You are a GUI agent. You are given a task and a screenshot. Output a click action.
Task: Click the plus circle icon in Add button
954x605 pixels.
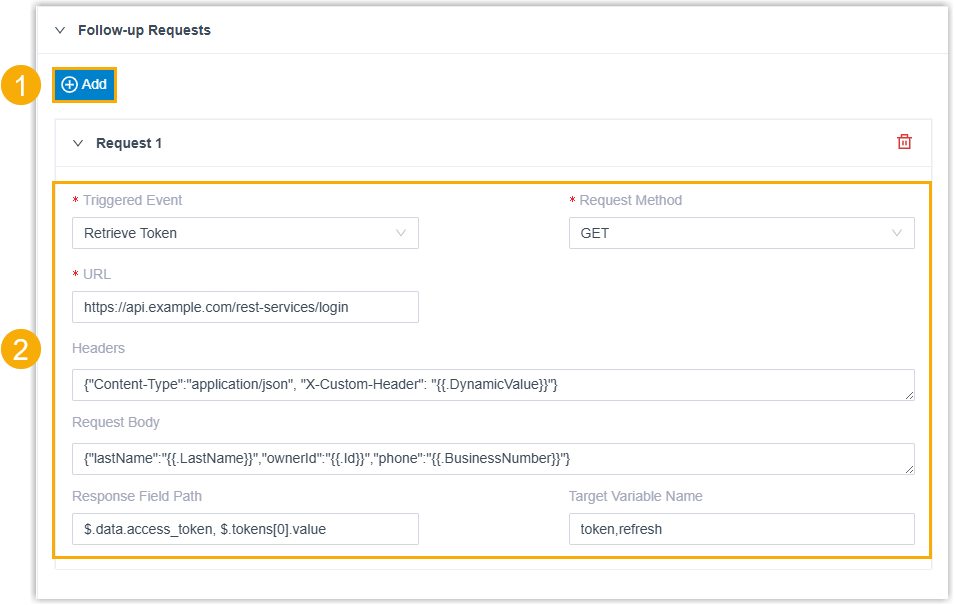69,85
